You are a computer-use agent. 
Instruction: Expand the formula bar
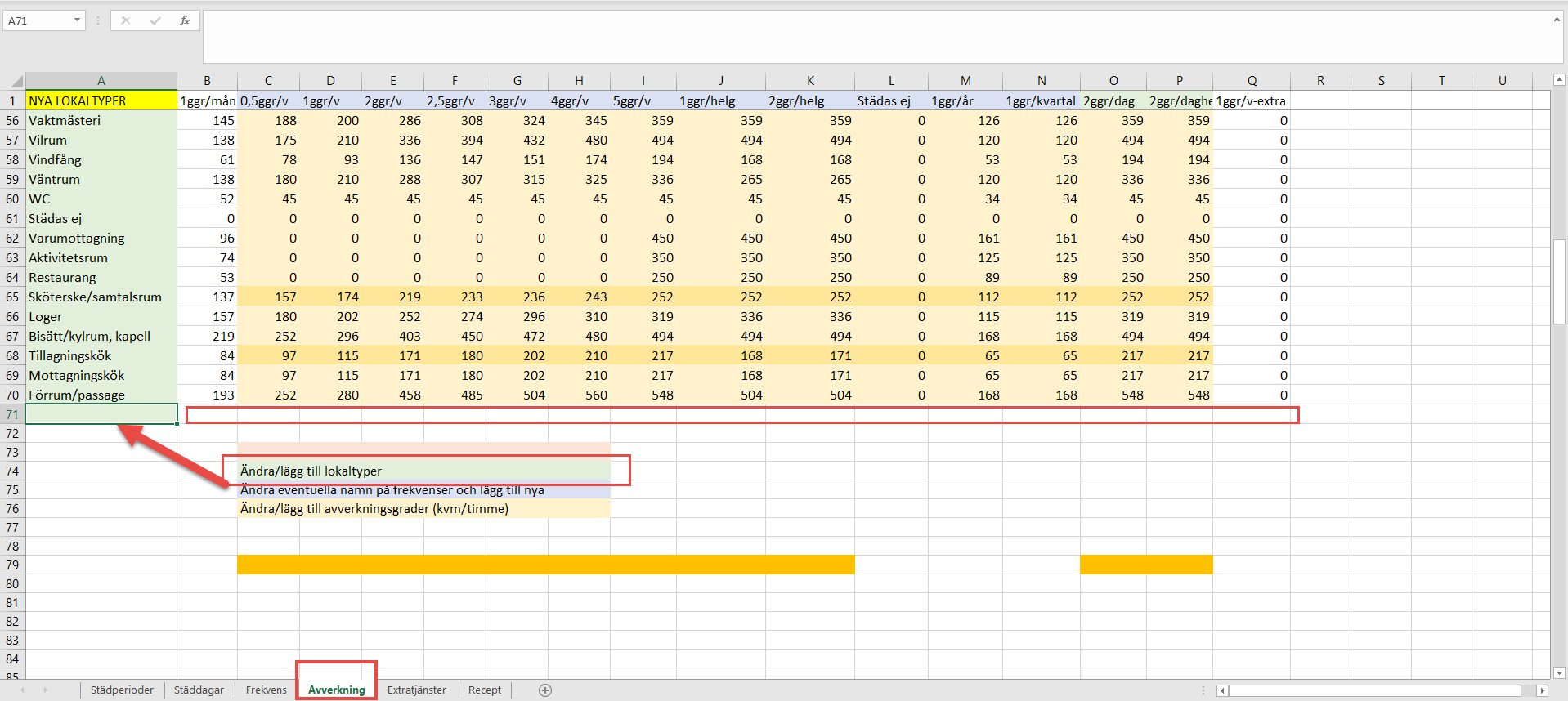click(x=1557, y=20)
